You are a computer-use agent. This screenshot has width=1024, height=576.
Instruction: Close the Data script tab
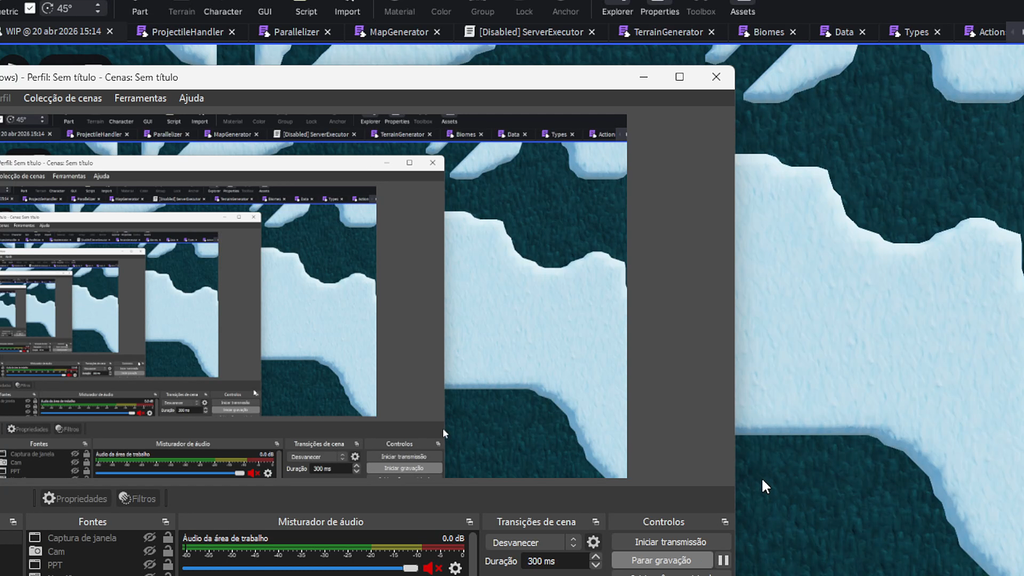862,32
